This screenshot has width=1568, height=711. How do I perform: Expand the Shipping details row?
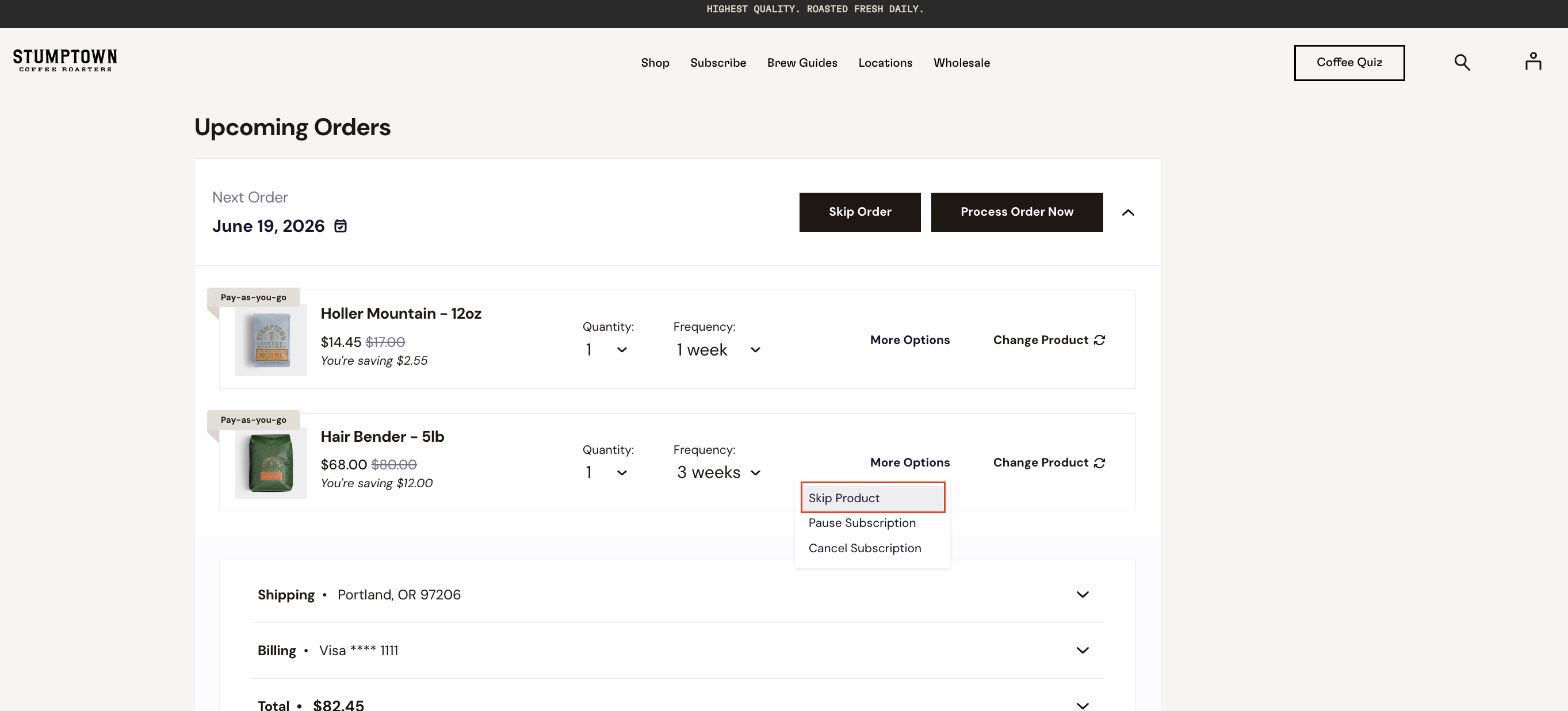[677, 595]
